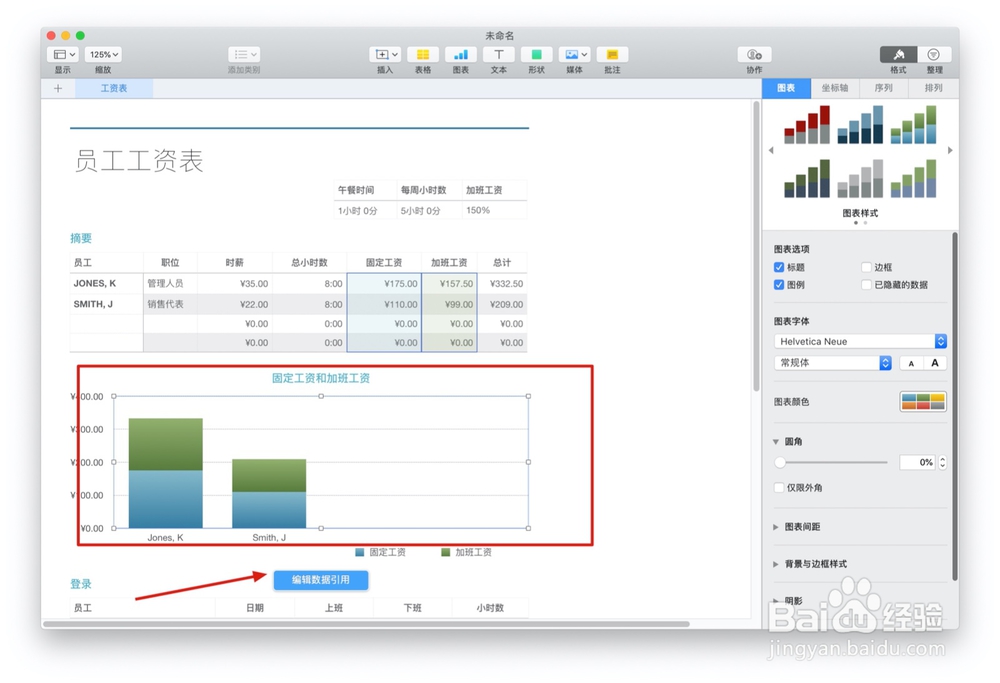This screenshot has height=683, width=1000.
Task: Open the 图表颜色 color swatch
Action: click(x=922, y=400)
